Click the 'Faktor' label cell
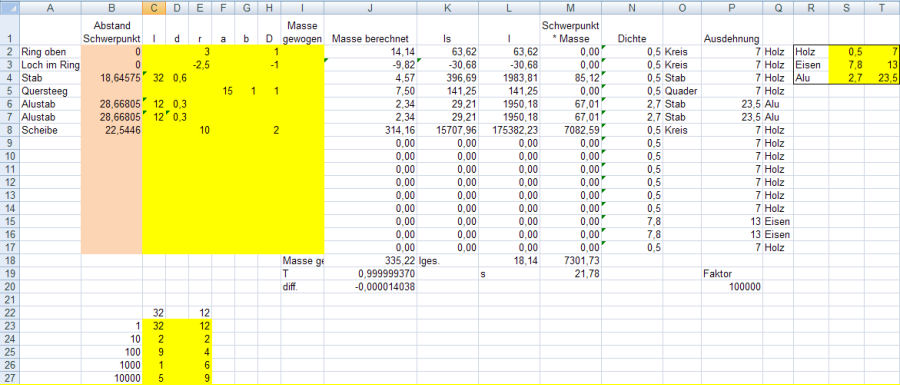Image resolution: width=900 pixels, height=385 pixels. (732, 274)
